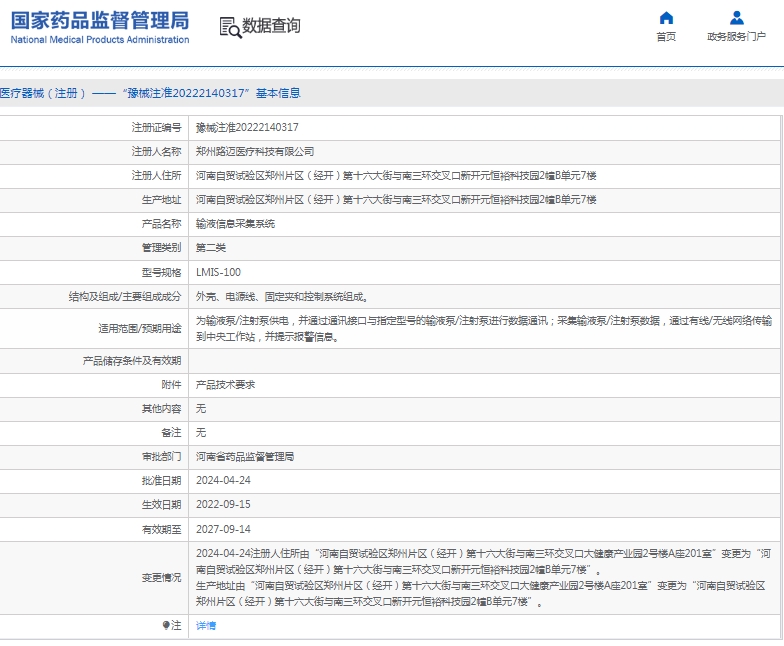Click 外壳、电源线、固定夹和控制系统组成 text
The height and width of the screenshot is (646, 784).
point(282,296)
